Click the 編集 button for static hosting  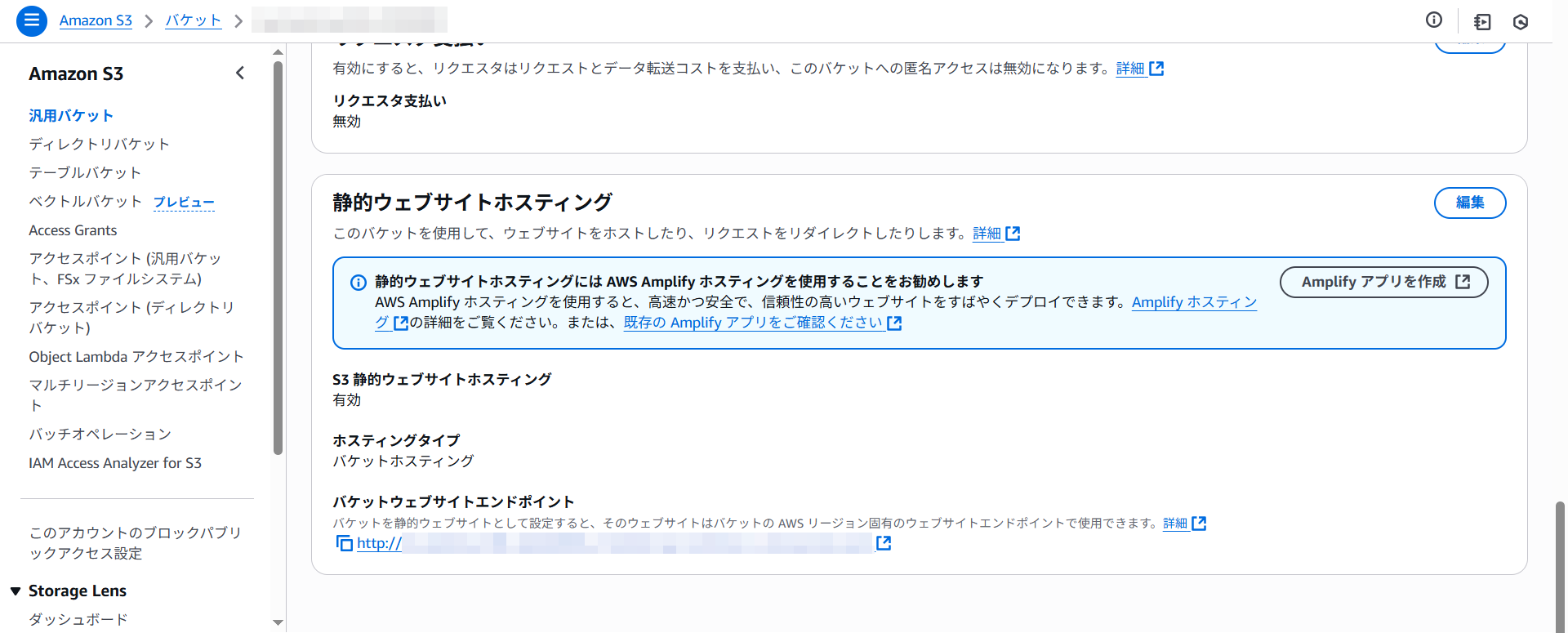pos(1469,203)
